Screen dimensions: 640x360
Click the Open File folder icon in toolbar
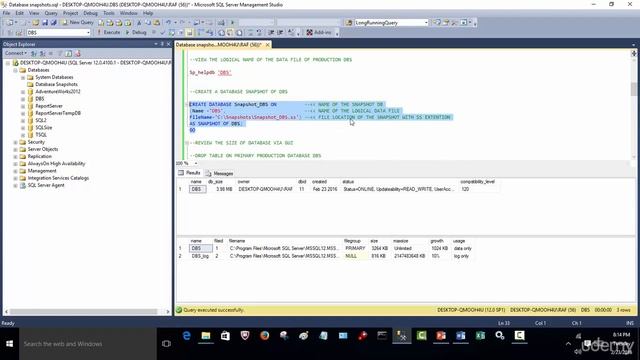click(36, 22)
